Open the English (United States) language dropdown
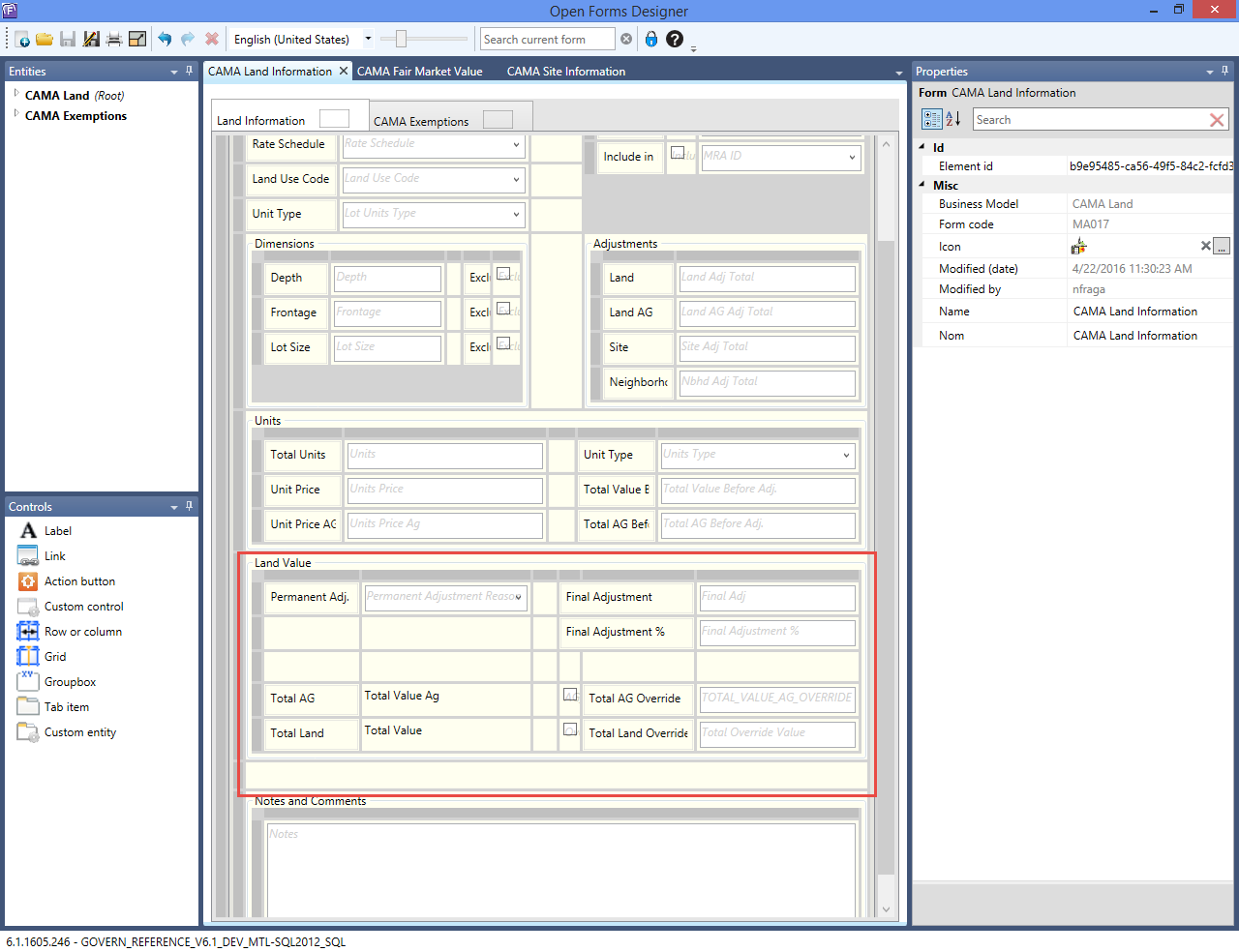This screenshot has width=1239, height=952. coord(368,40)
